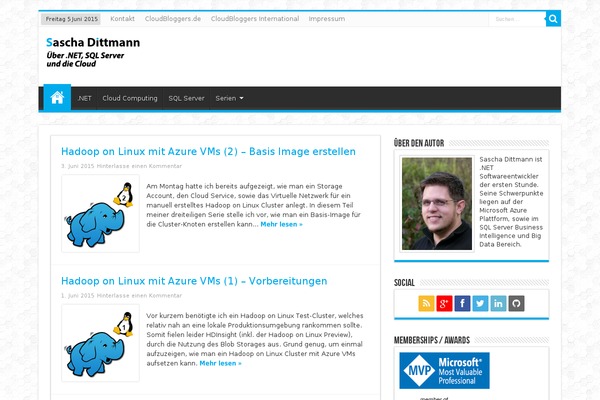The image size is (600, 400).
Task: Click 'Mehr lesen' under Basis Image post
Action: click(281, 224)
